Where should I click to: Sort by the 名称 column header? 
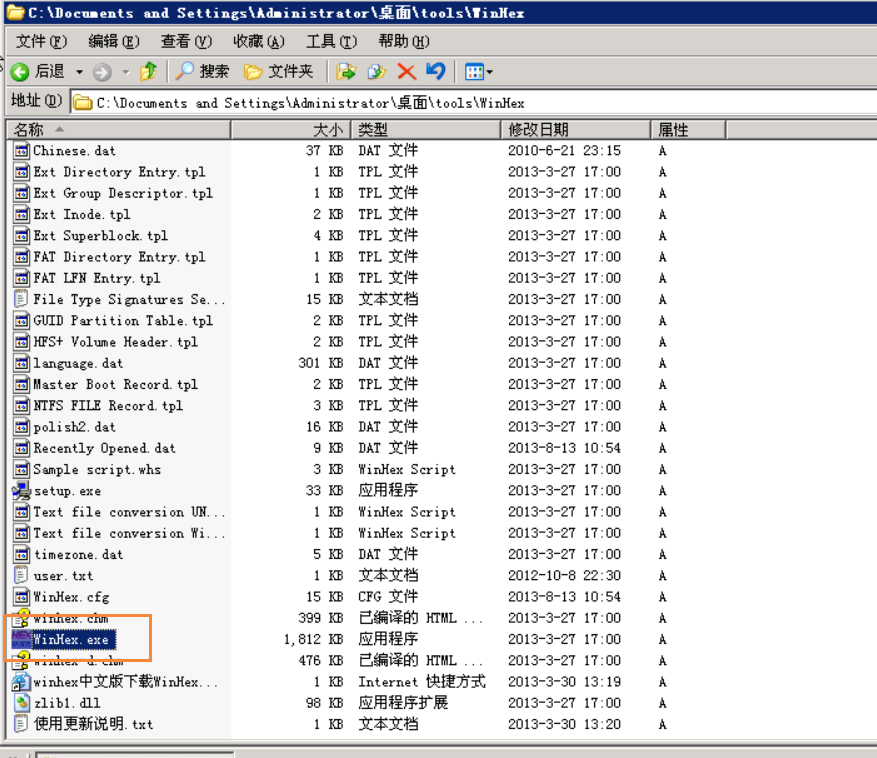coord(119,130)
